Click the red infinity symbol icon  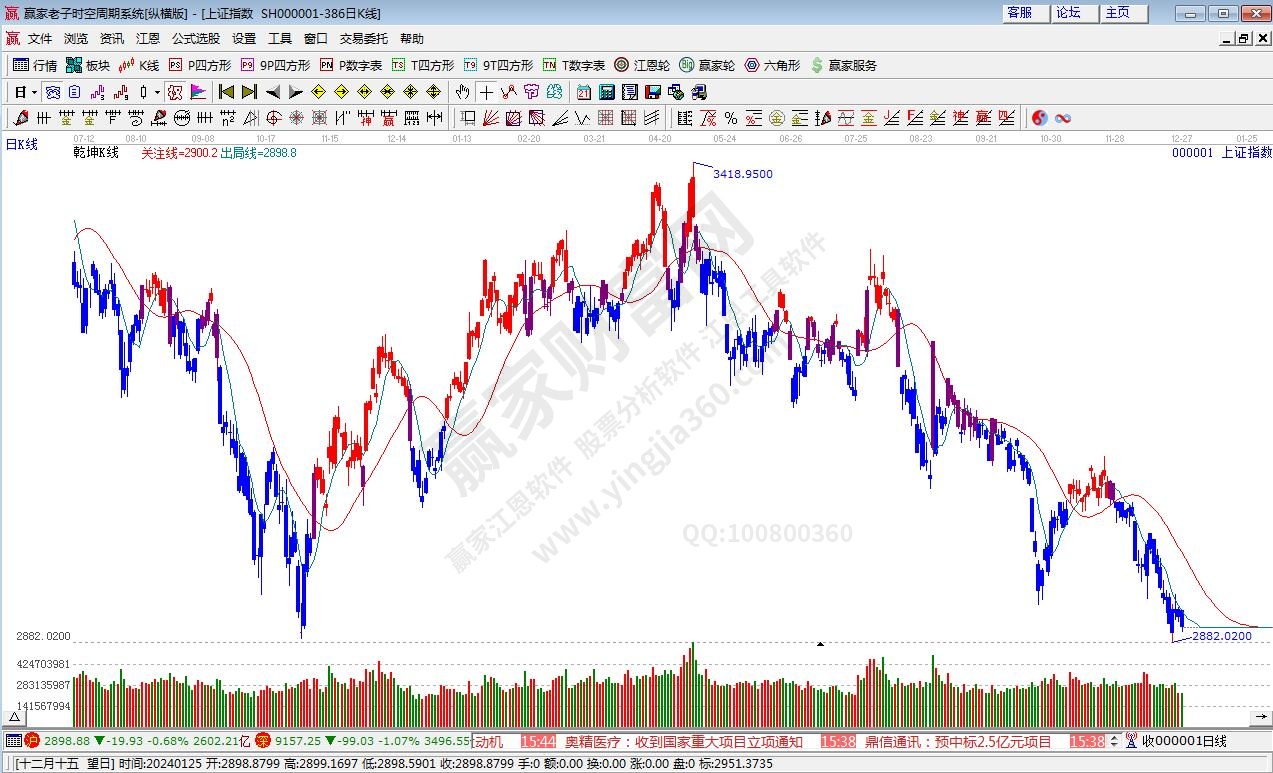[x=1062, y=118]
